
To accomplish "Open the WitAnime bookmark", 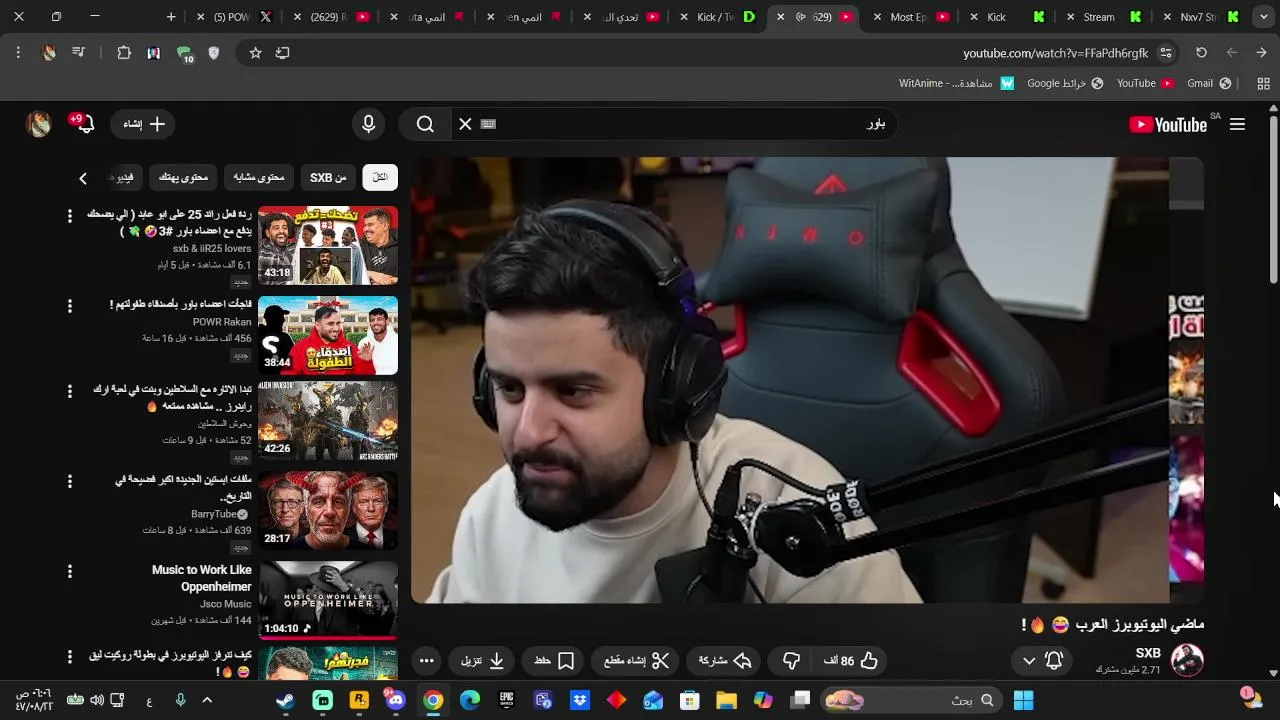I will (956, 83).
